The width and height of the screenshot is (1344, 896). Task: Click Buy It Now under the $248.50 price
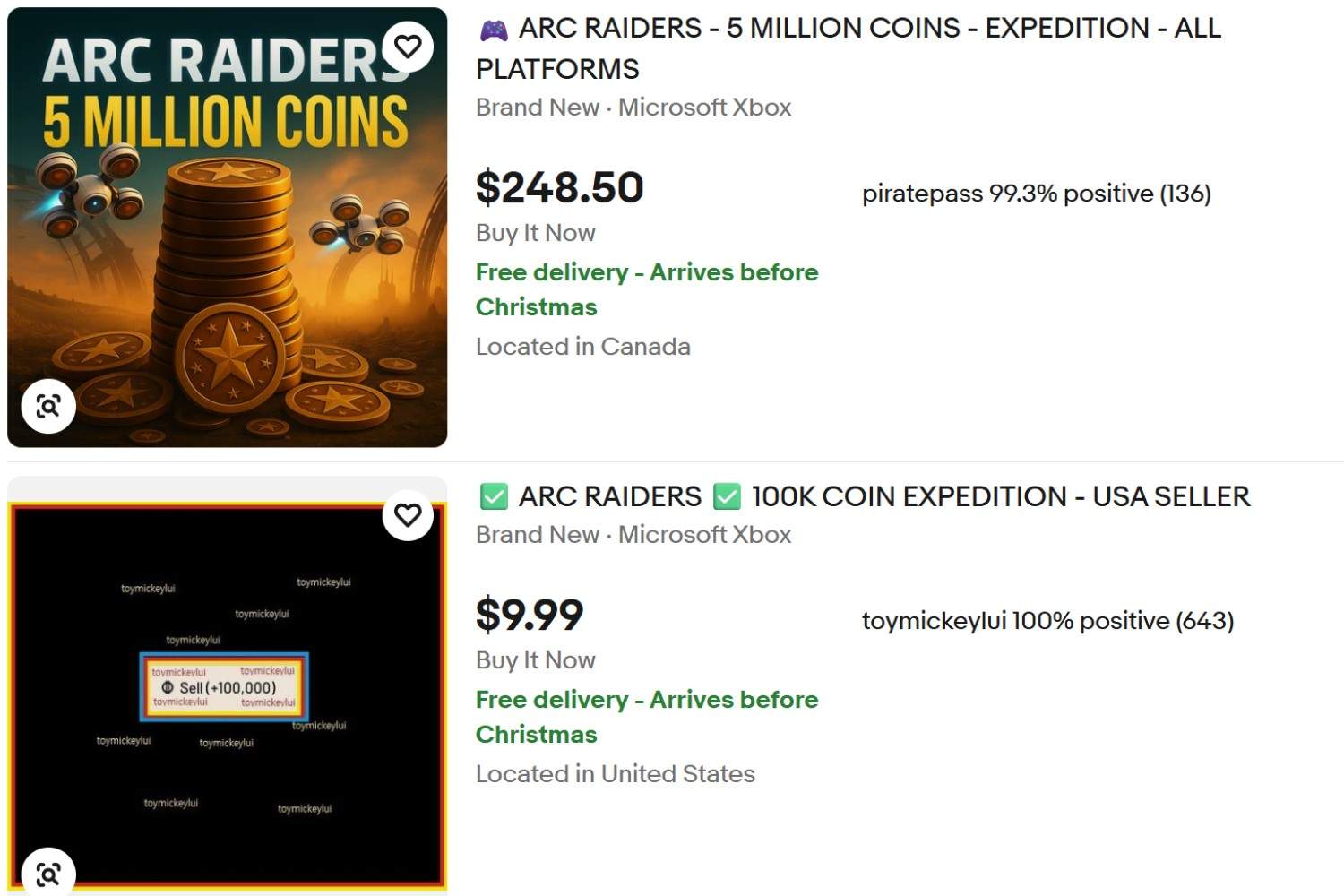coord(534,233)
